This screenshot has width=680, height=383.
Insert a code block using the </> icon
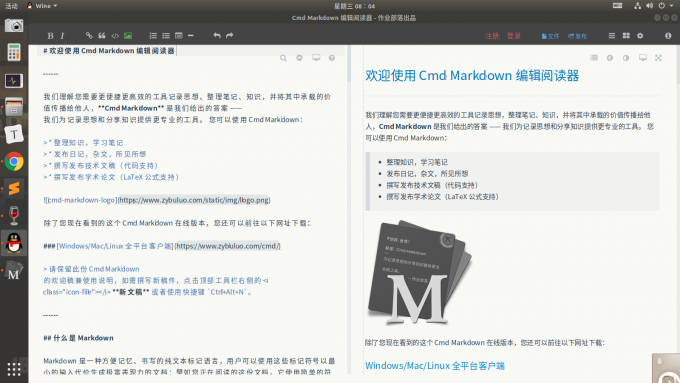(115, 36)
